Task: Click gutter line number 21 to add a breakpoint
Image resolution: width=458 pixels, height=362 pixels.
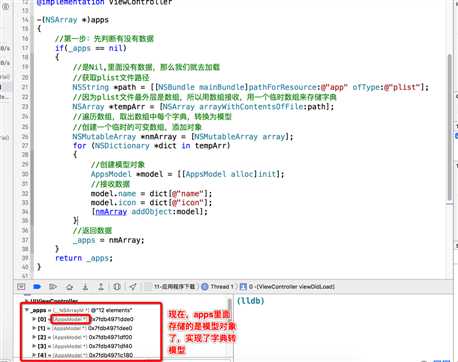Action: click(x=25, y=87)
